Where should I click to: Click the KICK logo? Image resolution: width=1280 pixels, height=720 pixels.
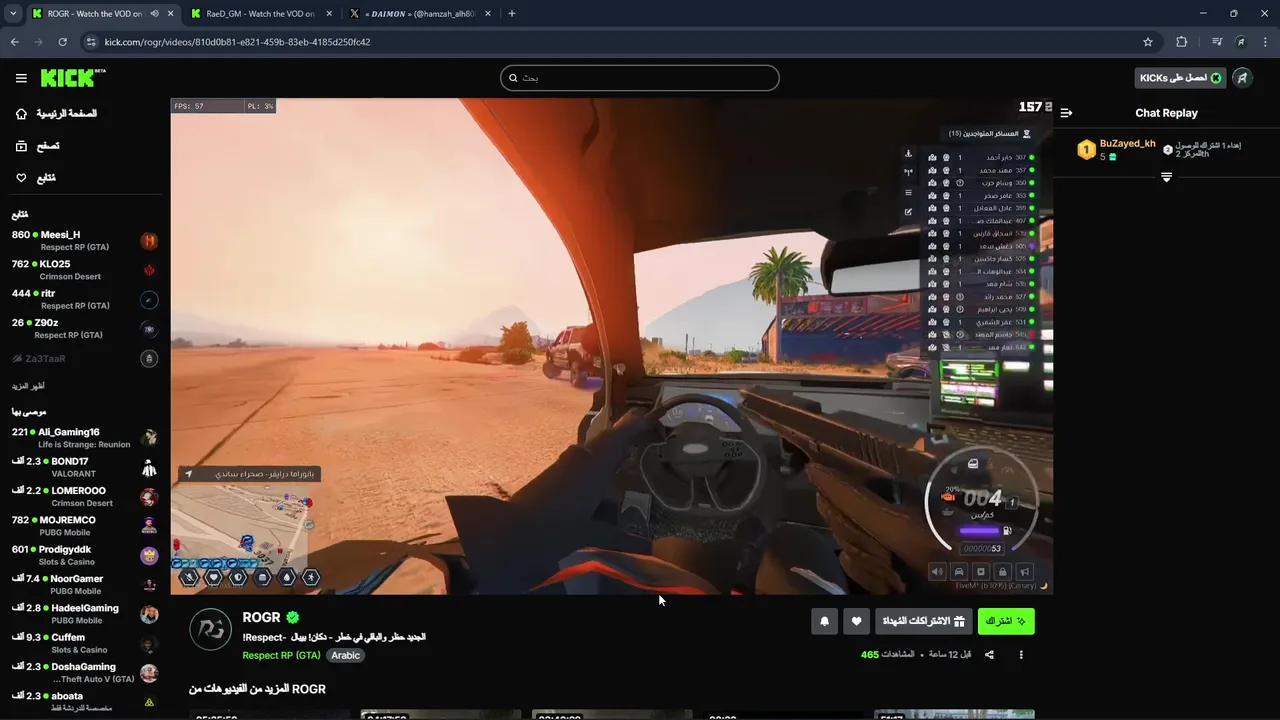pyautogui.click(x=73, y=78)
